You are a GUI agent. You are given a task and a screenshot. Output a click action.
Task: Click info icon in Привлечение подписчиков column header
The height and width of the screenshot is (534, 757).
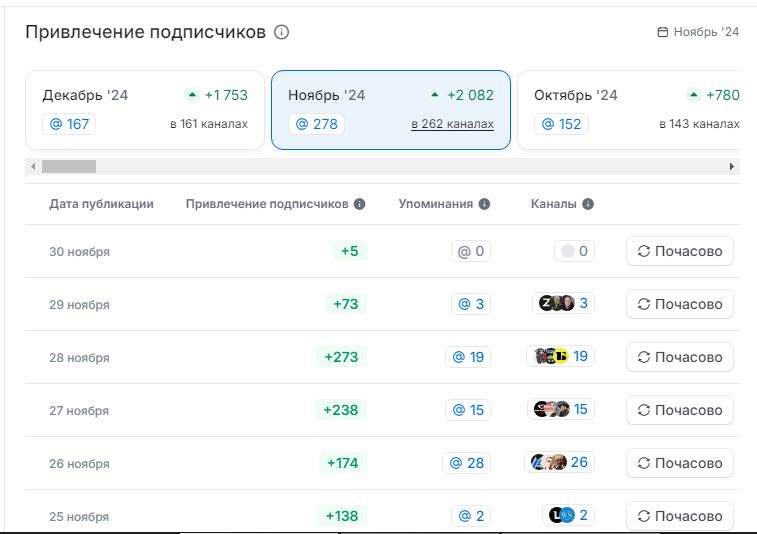pyautogui.click(x=360, y=204)
